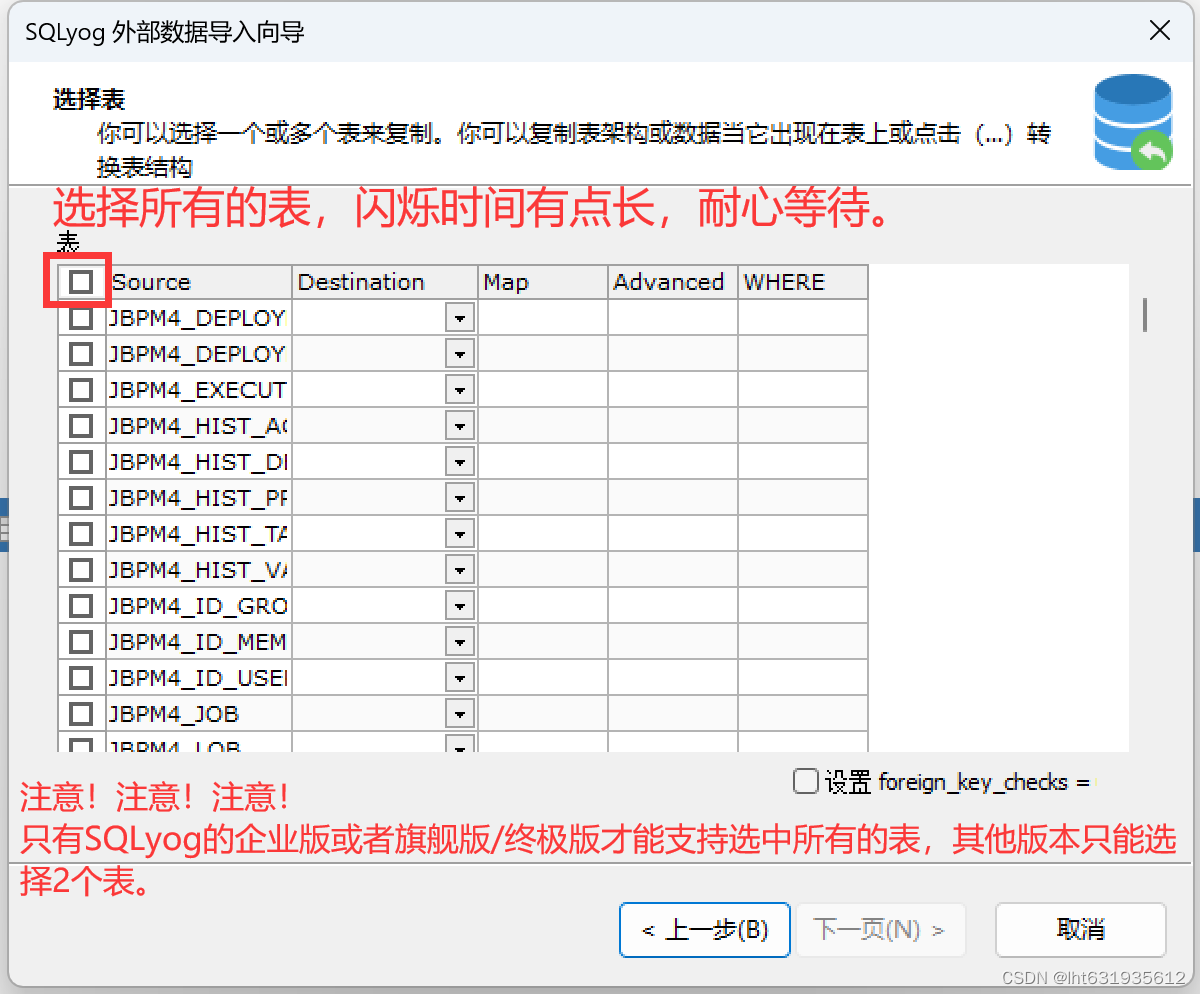Select the Advanced column header
1200x994 pixels.
coord(670,282)
